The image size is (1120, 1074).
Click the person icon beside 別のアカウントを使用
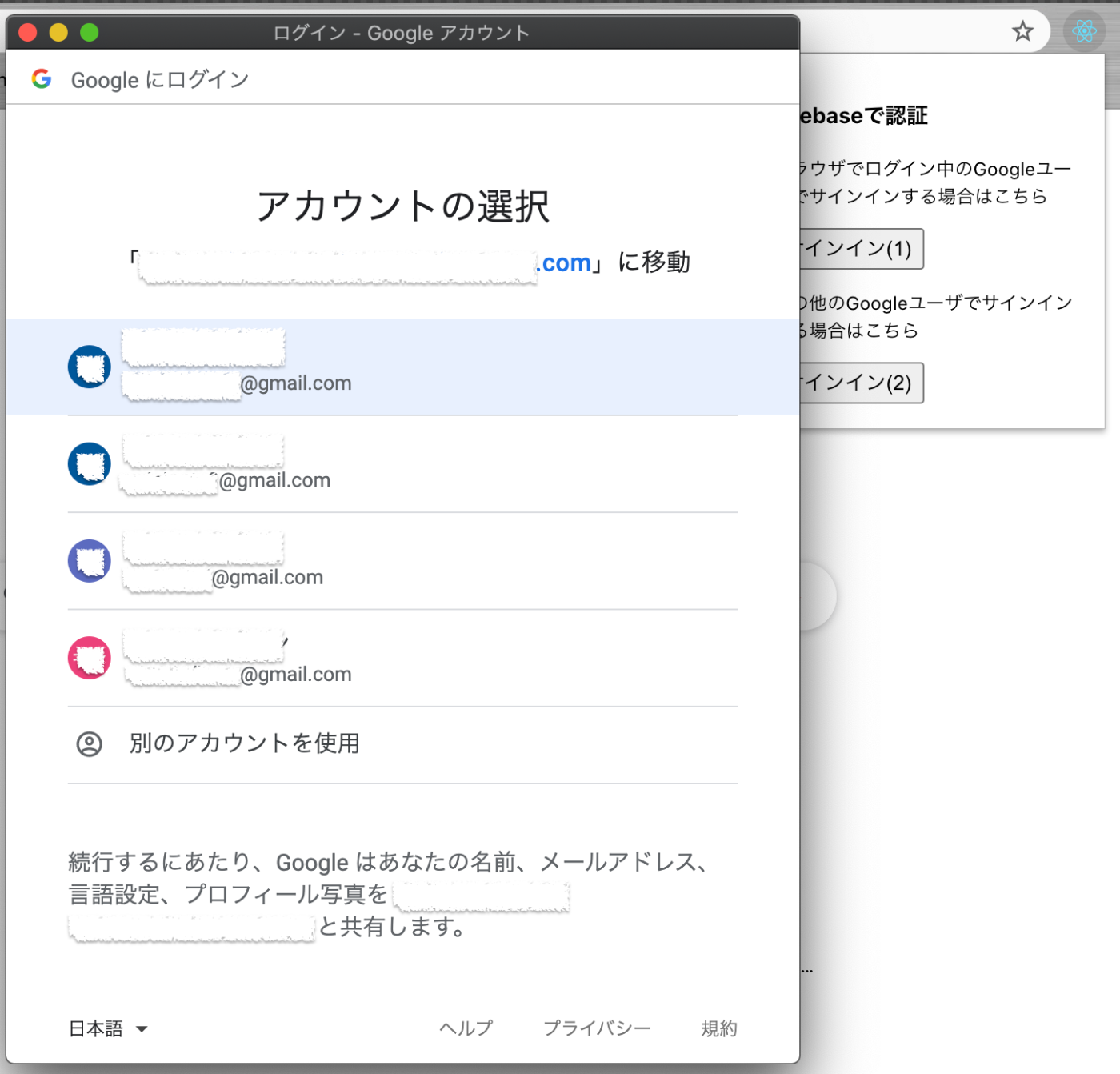pyautogui.click(x=89, y=744)
